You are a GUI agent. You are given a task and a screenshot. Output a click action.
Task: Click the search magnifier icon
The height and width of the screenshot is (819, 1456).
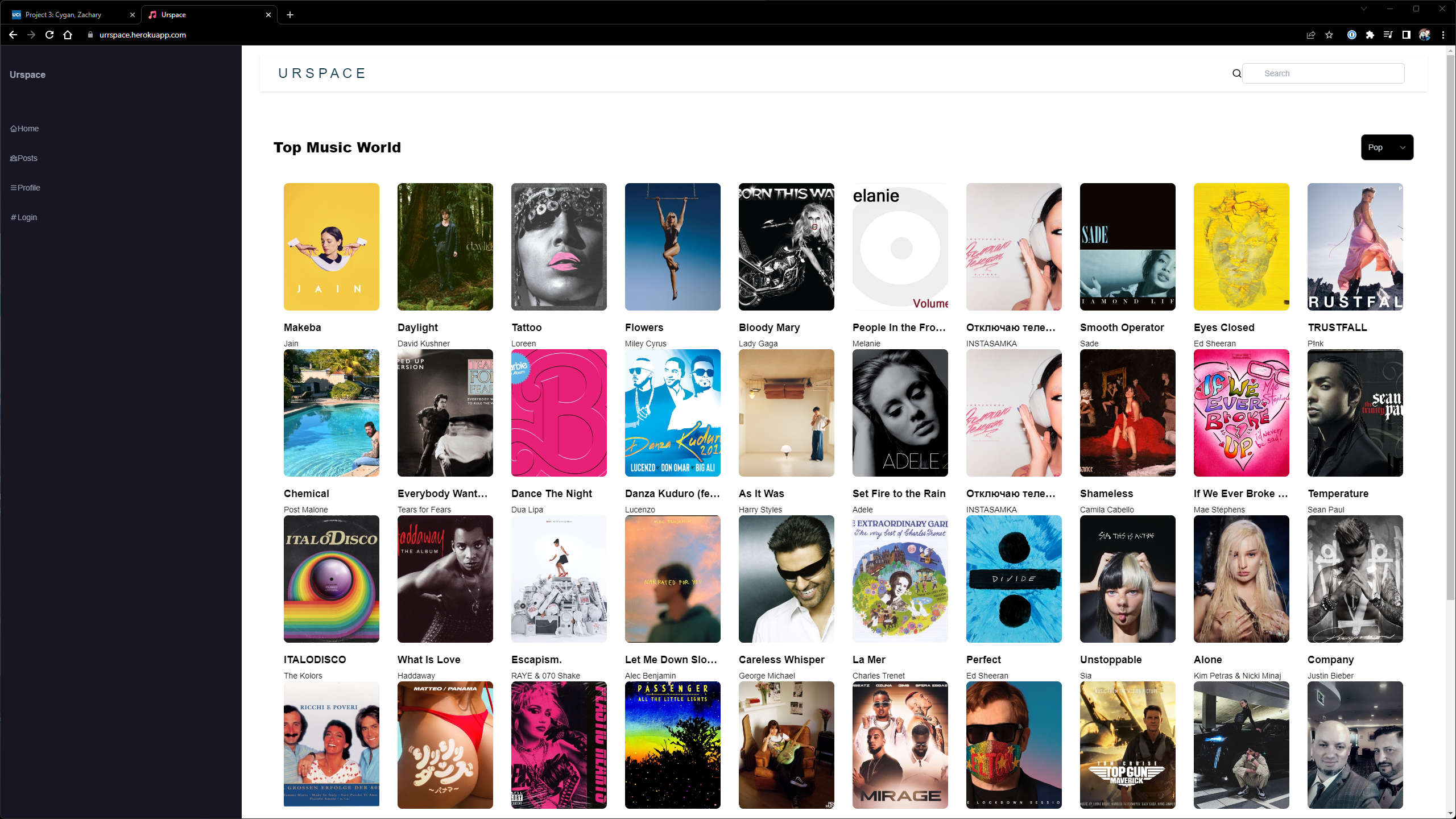[x=1237, y=73]
